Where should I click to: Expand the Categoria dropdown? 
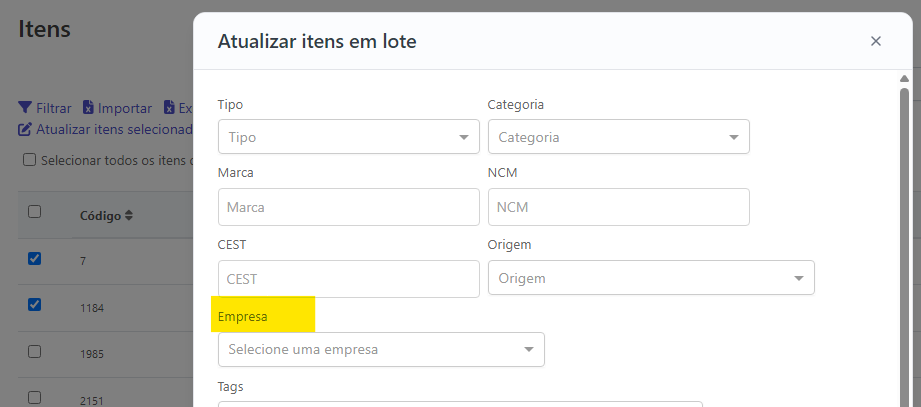(619, 137)
